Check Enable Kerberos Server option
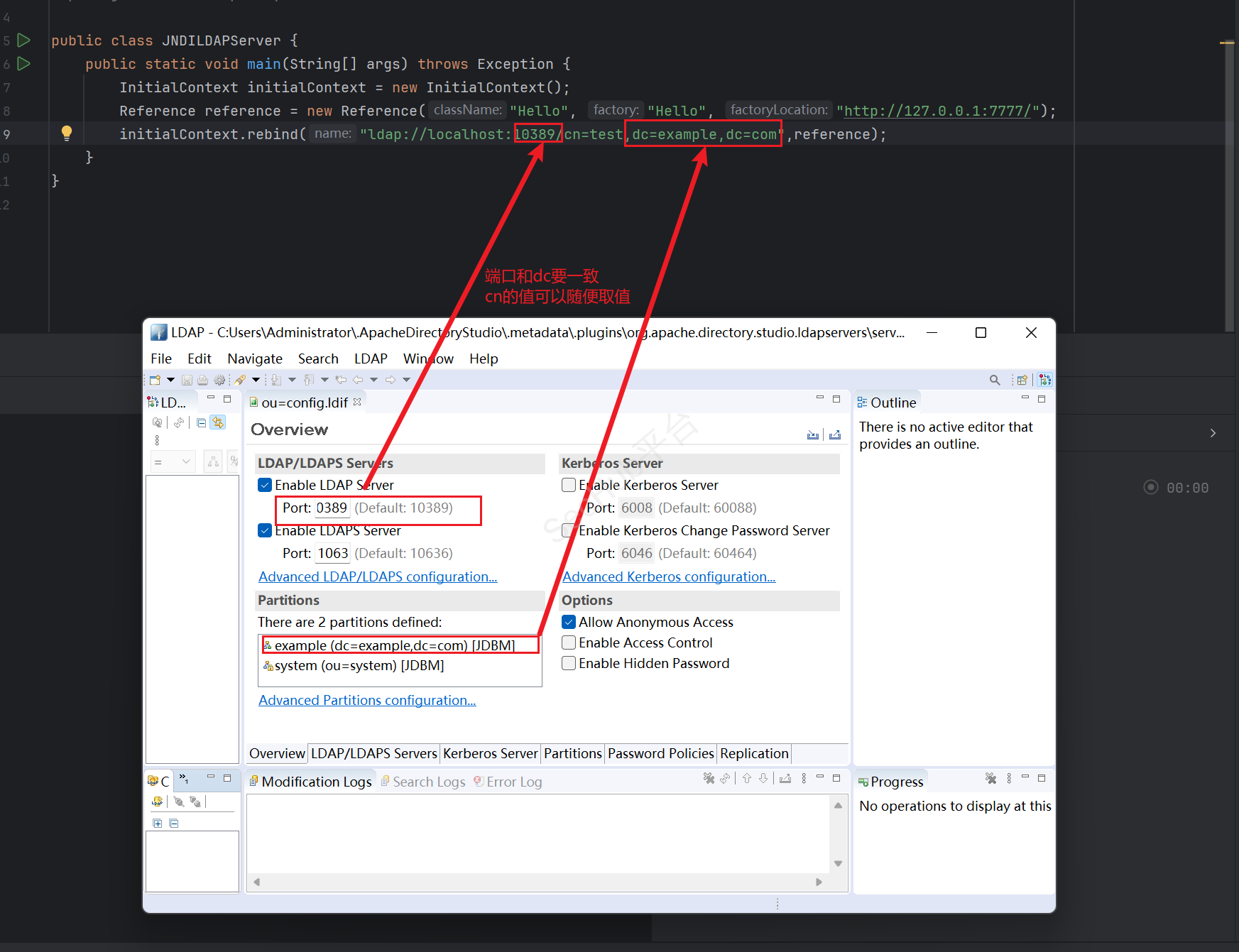This screenshot has width=1239, height=952. (569, 485)
